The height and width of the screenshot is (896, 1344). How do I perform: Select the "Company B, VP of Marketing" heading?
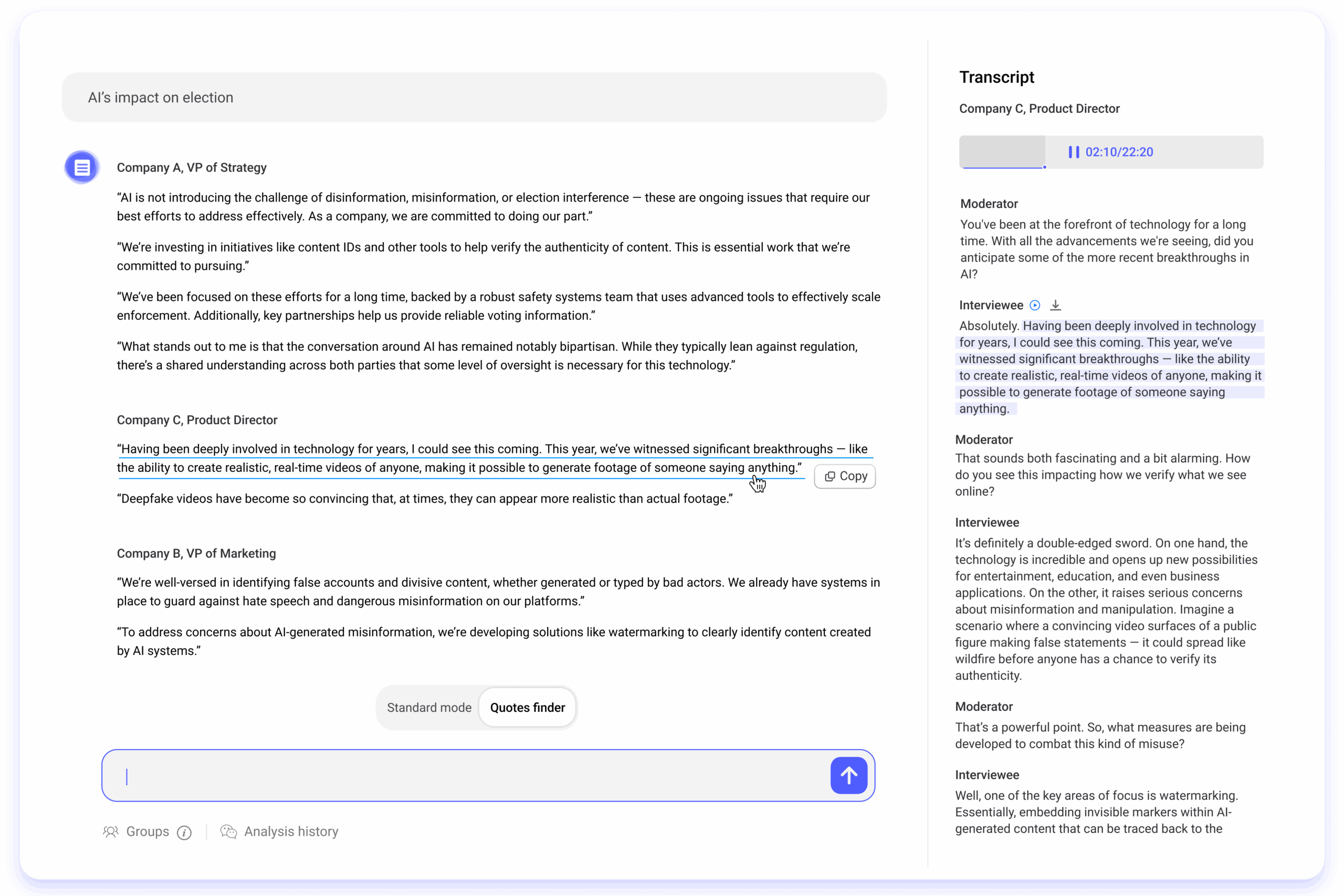(x=196, y=553)
